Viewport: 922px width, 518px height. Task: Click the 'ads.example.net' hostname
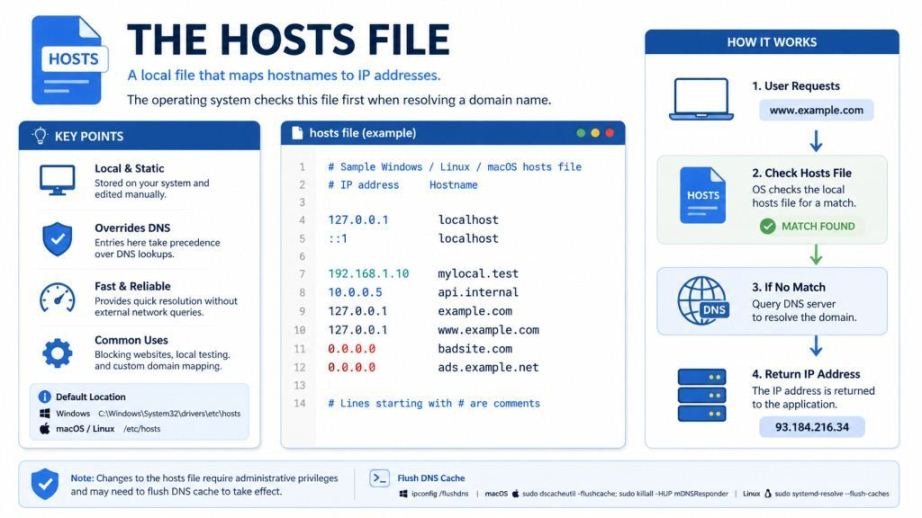coord(488,367)
